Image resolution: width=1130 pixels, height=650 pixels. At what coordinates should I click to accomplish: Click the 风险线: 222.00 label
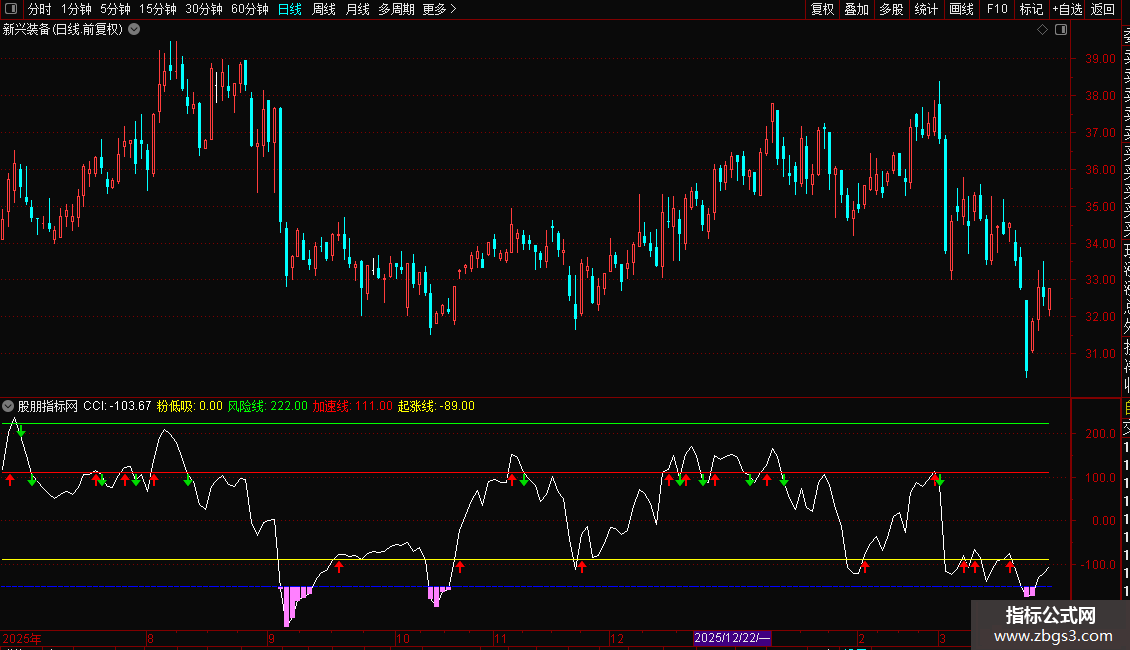(x=267, y=406)
